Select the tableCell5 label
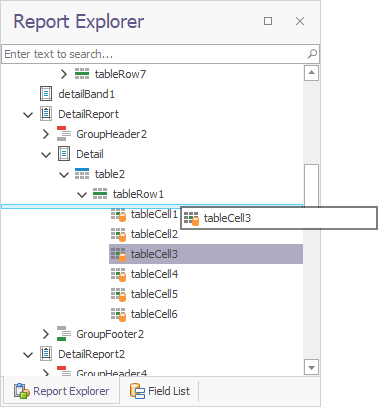Viewport: 378px width, 407px height. 154,294
